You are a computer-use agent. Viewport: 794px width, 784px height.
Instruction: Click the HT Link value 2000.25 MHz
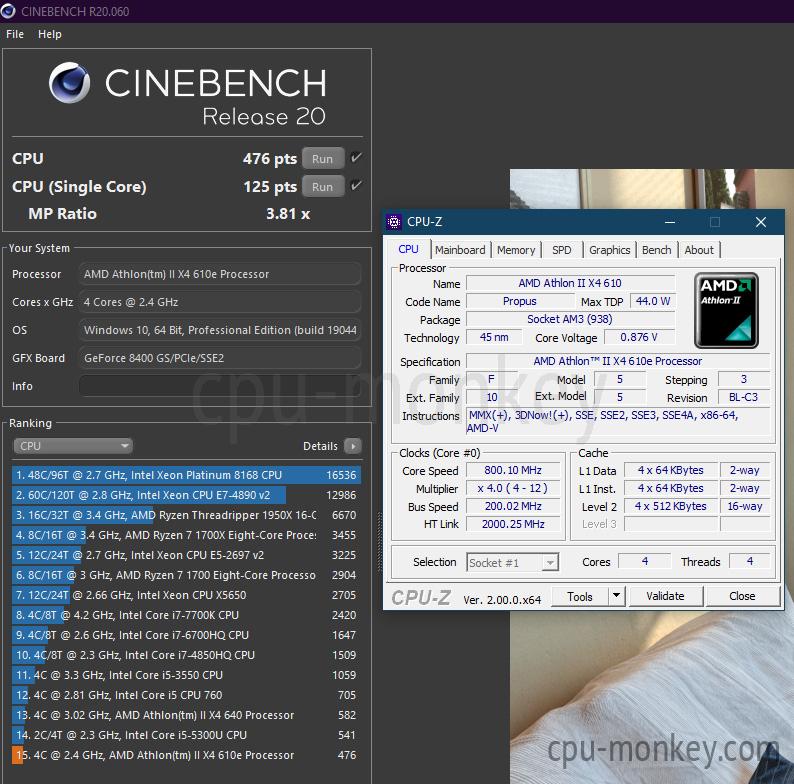513,524
